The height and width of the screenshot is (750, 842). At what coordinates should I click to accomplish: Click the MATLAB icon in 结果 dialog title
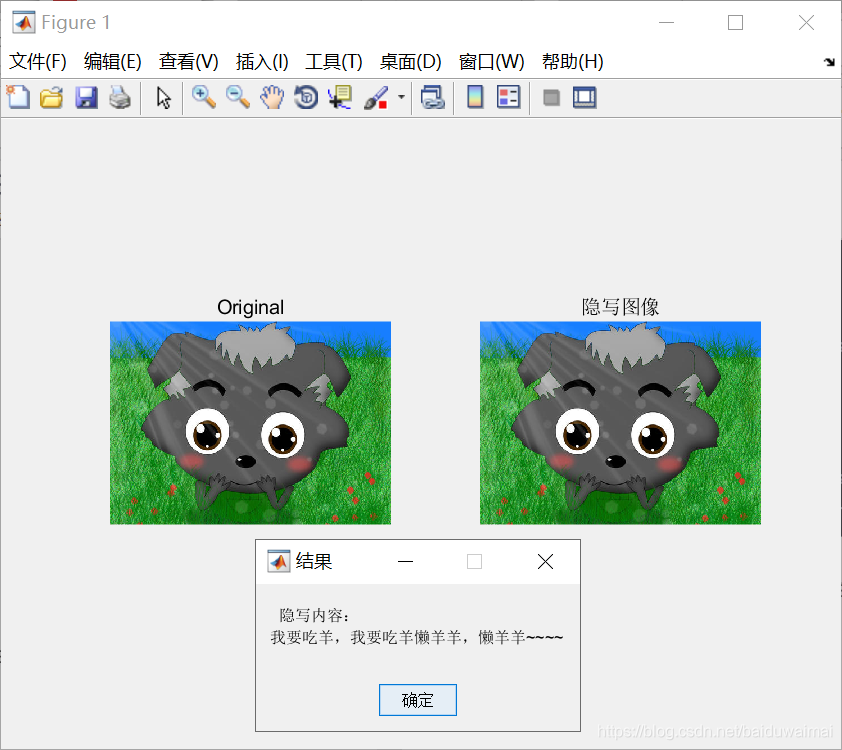point(279,562)
